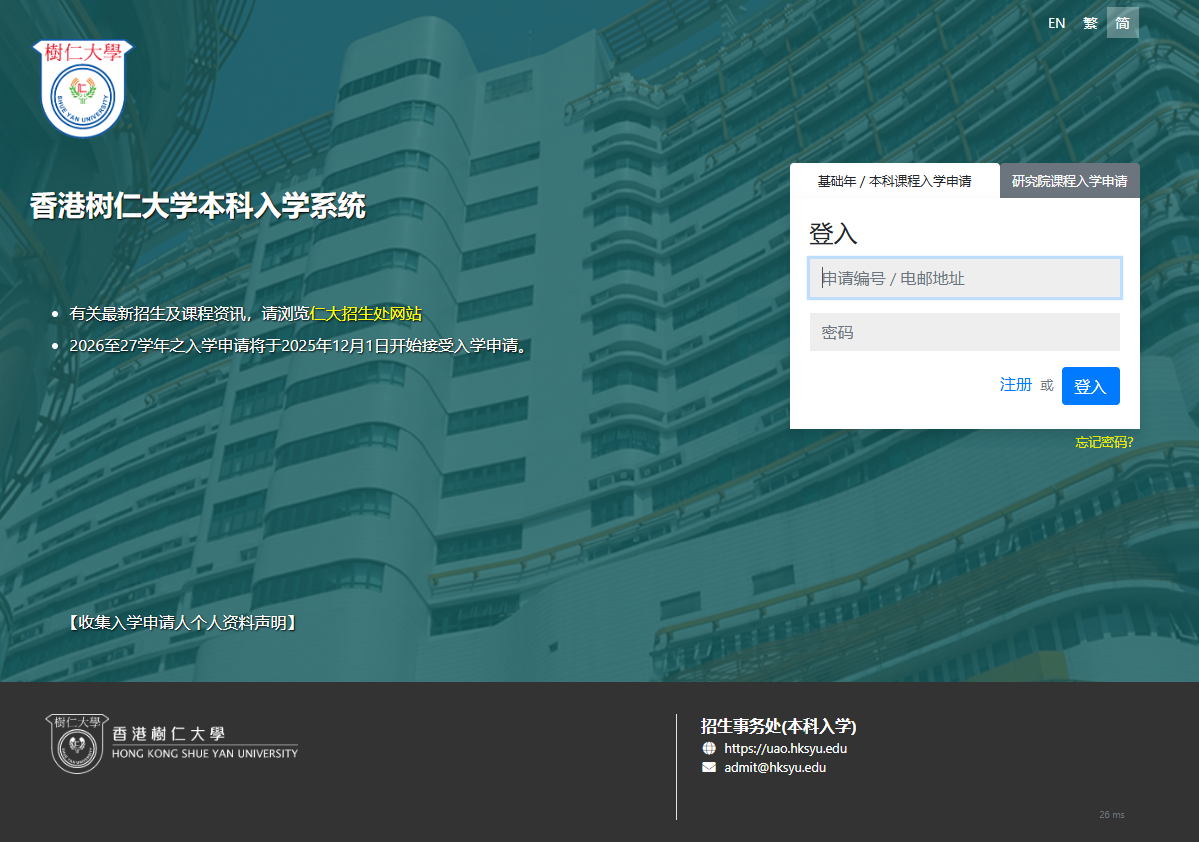This screenshot has width=1199, height=842.
Task: Click the Shue Yan University crest logo at top
Action: [x=82, y=87]
